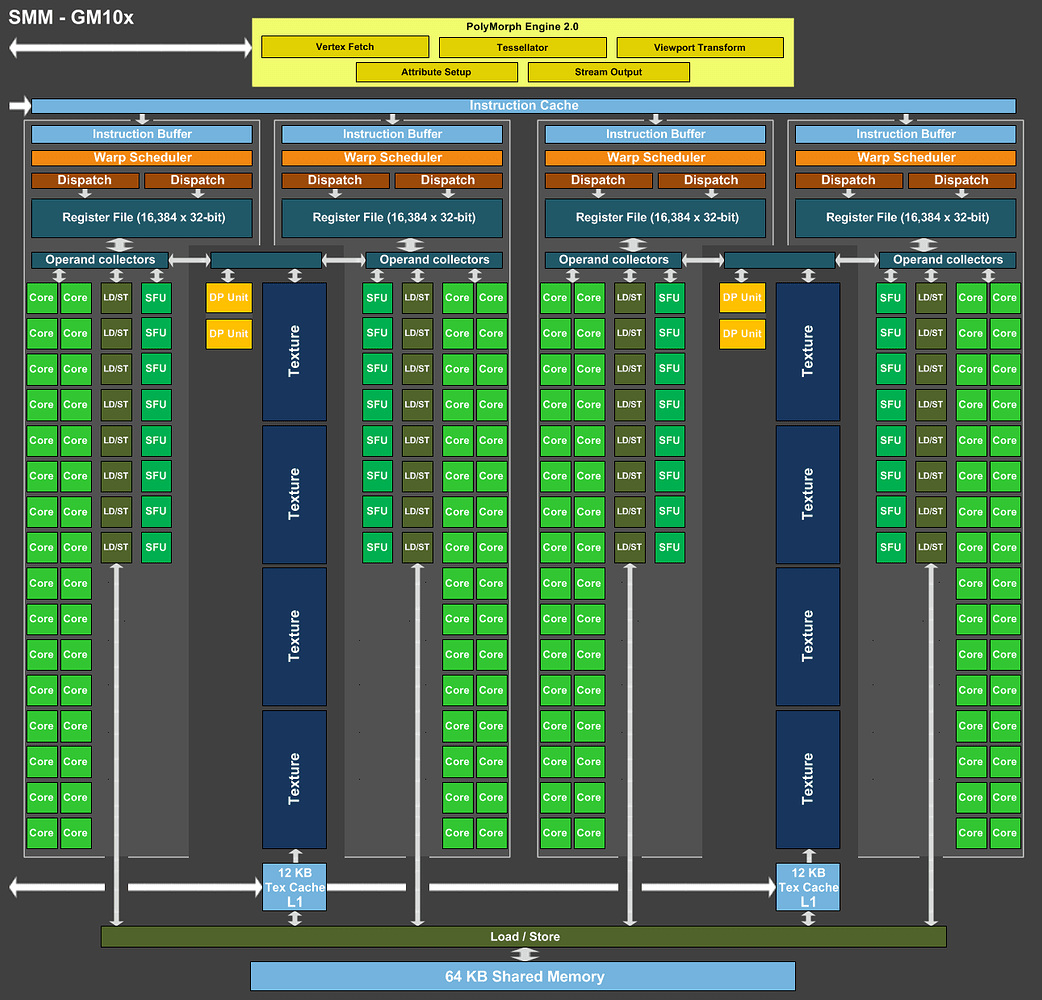
Task: Toggle a green Core in the third partition
Action: (x=555, y=297)
